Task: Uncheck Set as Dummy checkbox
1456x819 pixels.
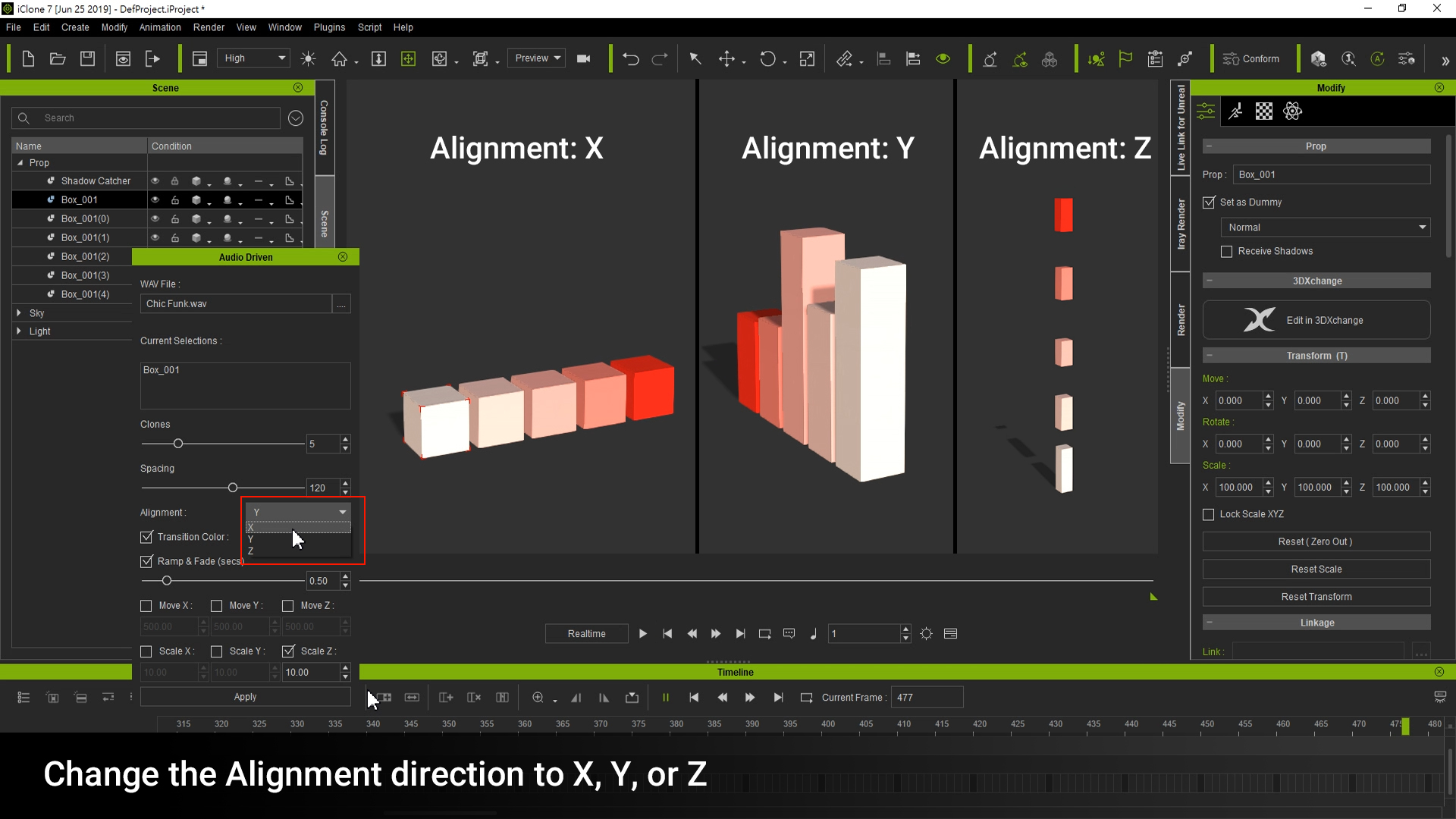Action: point(1209,202)
